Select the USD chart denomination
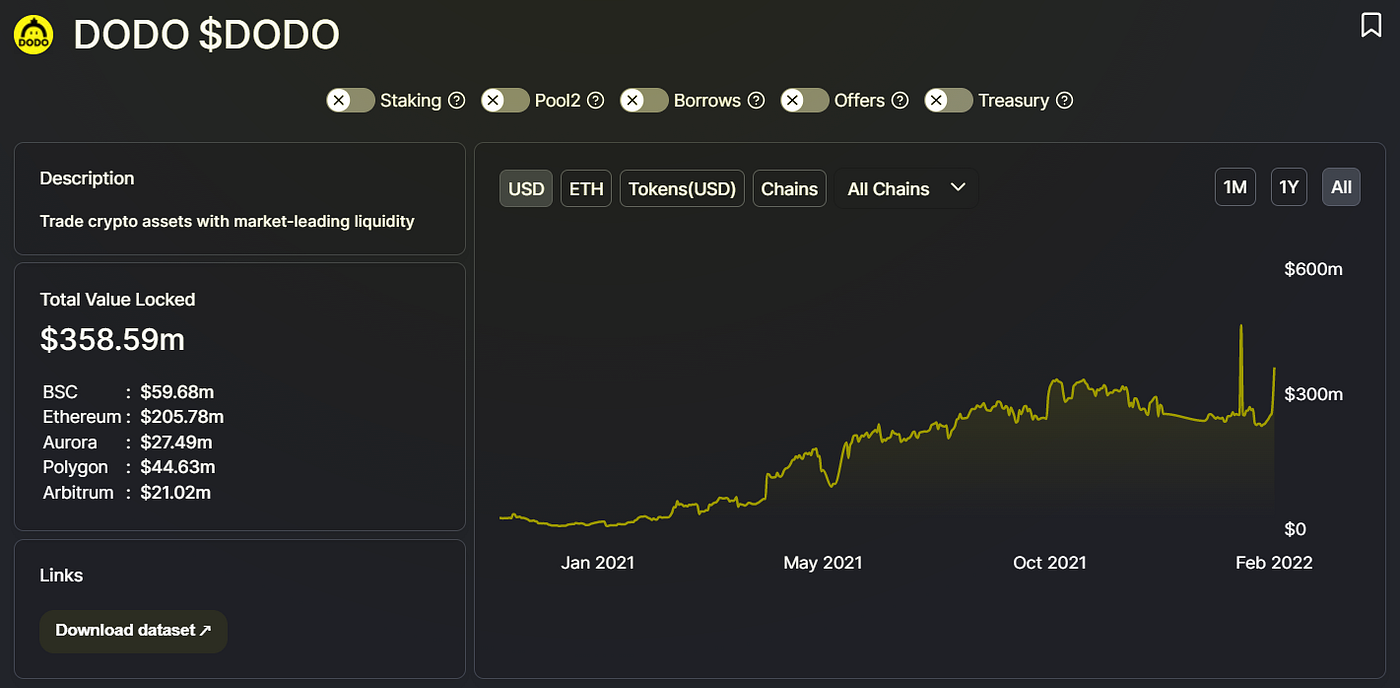 click(x=526, y=188)
